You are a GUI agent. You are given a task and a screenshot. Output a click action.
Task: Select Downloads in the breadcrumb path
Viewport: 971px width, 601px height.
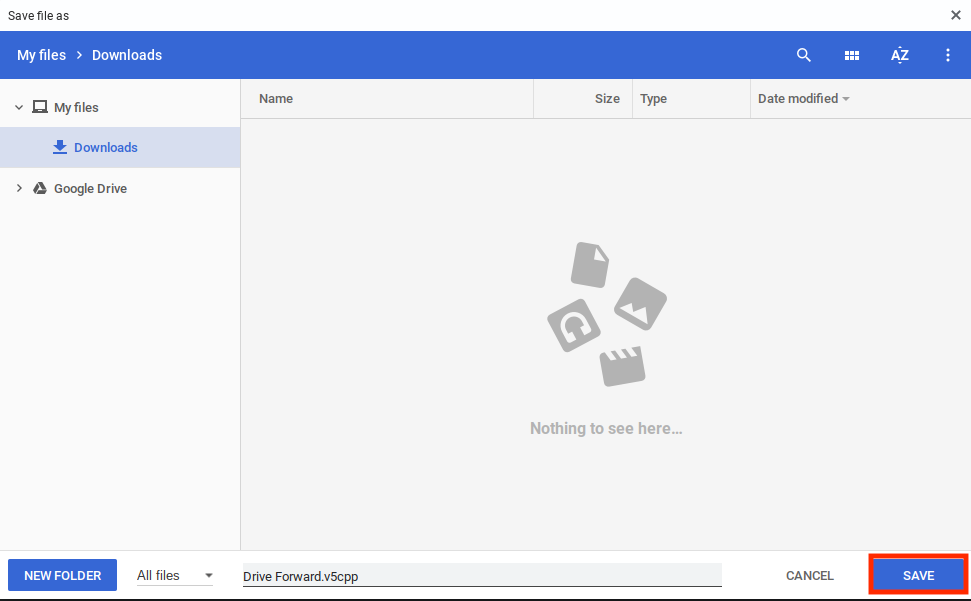pyautogui.click(x=126, y=55)
